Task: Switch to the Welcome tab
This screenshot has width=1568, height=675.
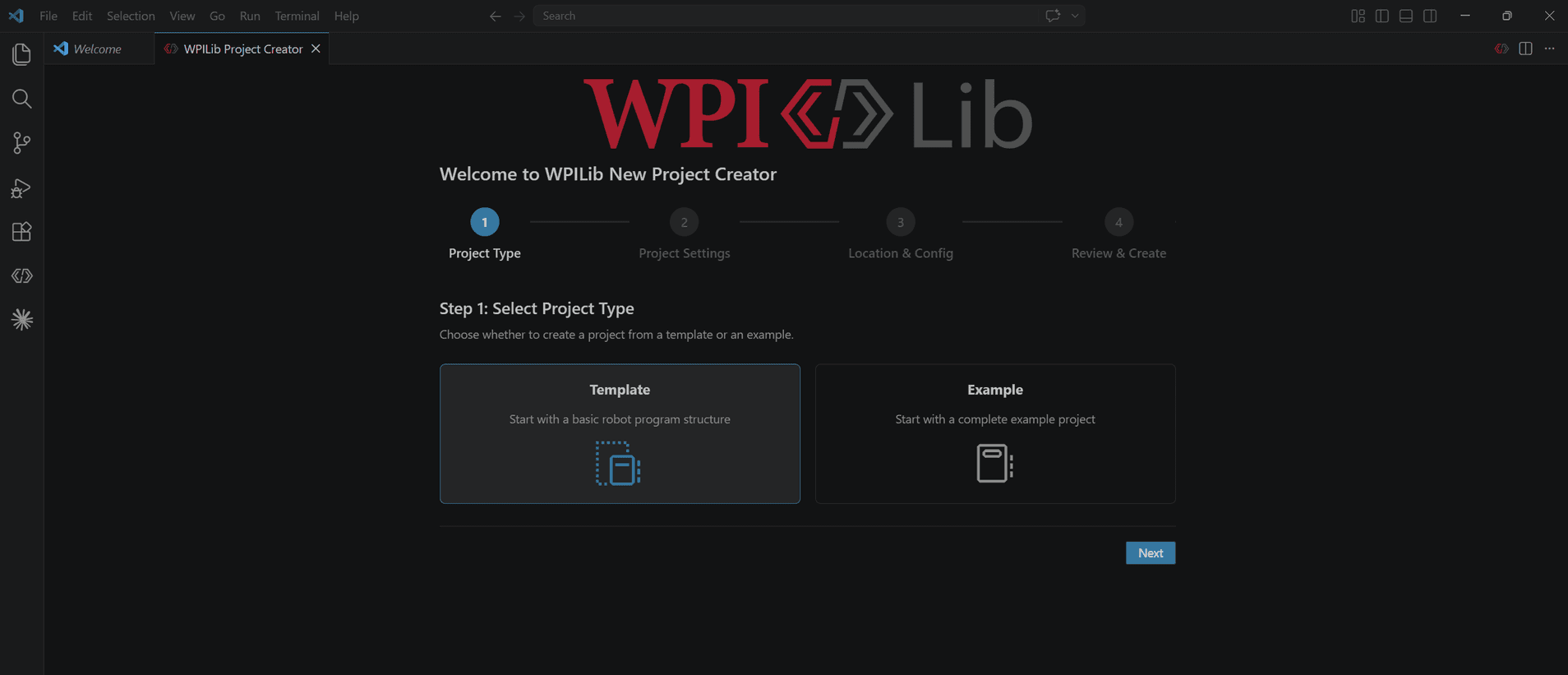Action: (x=99, y=49)
